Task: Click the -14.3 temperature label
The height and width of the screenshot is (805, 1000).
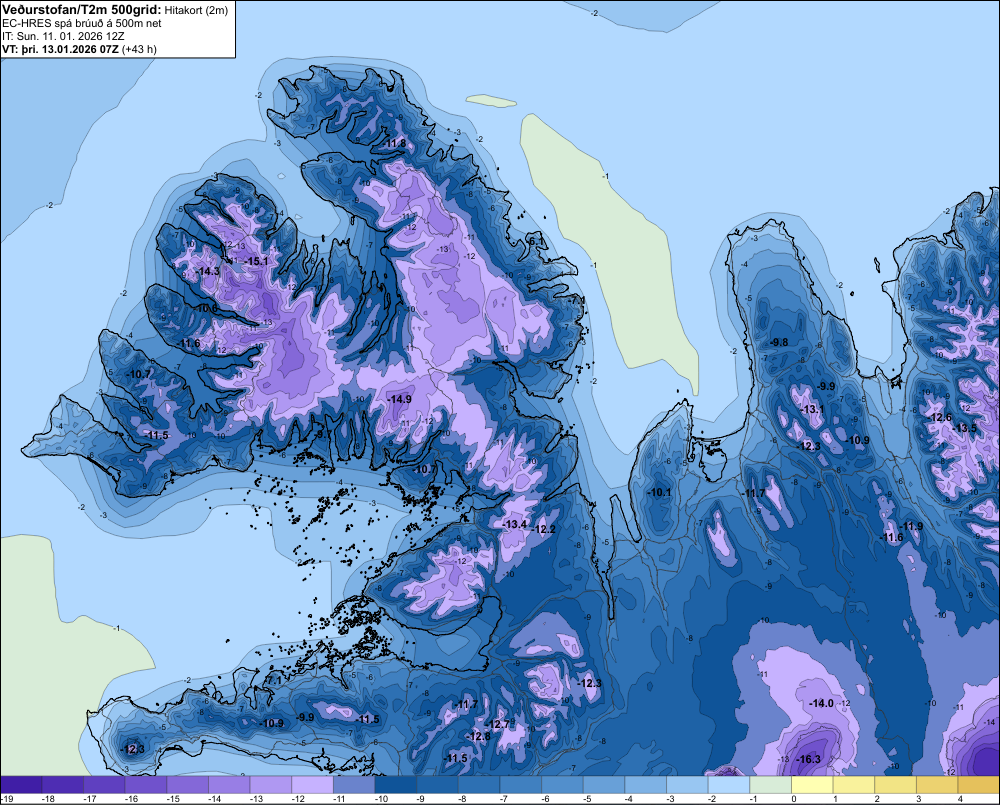Action: 207,271
